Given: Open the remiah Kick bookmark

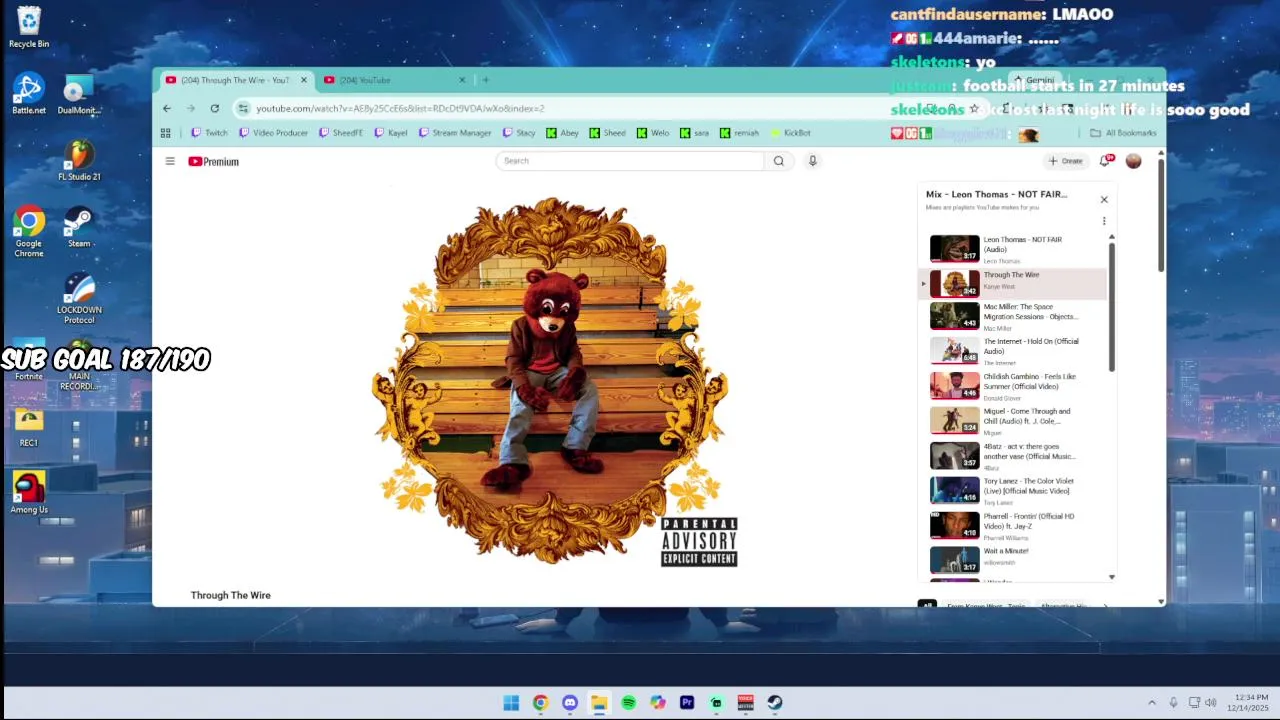Looking at the screenshot, I should click(x=739, y=133).
